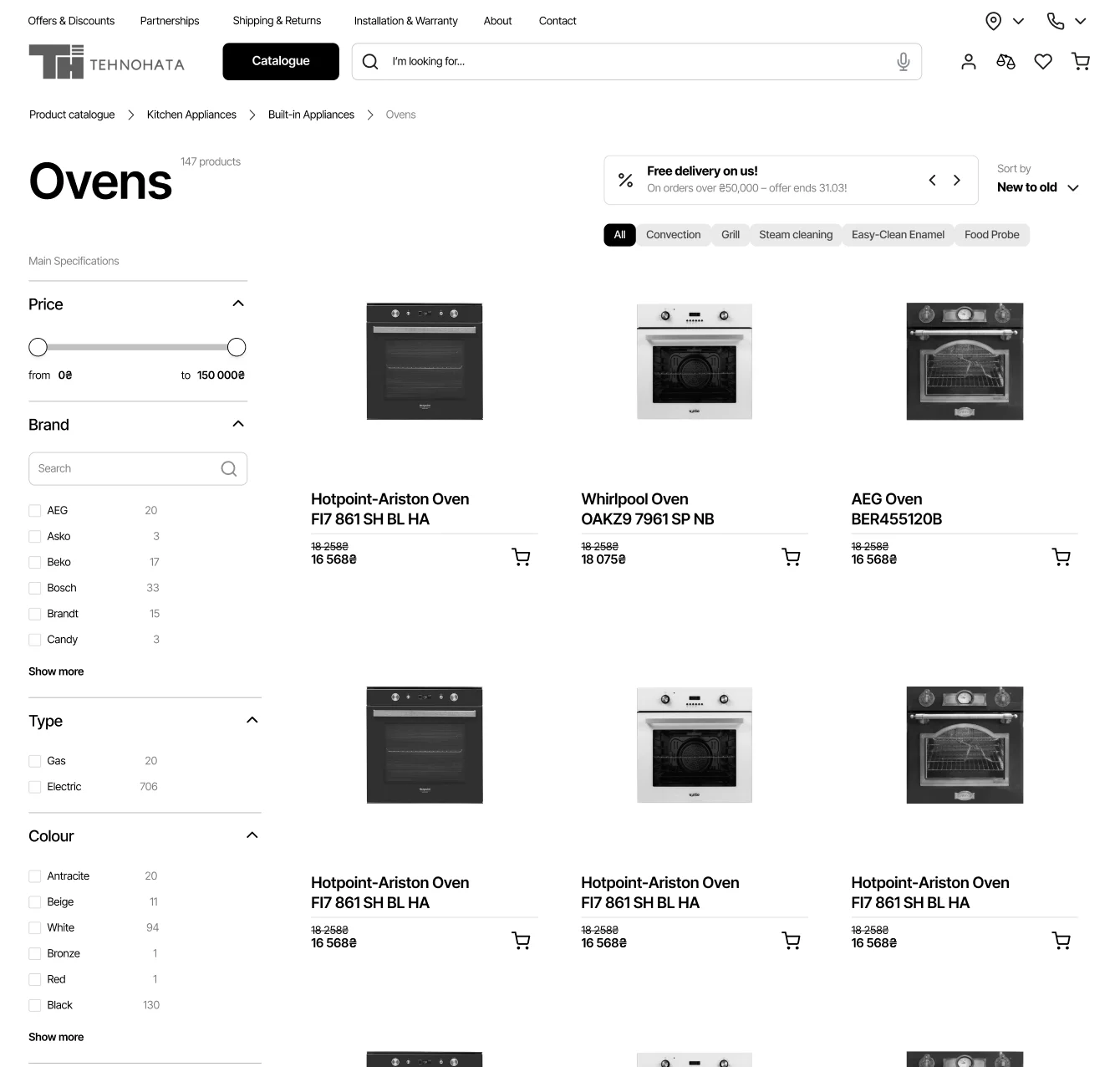Collapse the Brand filter section
The image size is (1120, 1067).
click(238, 423)
